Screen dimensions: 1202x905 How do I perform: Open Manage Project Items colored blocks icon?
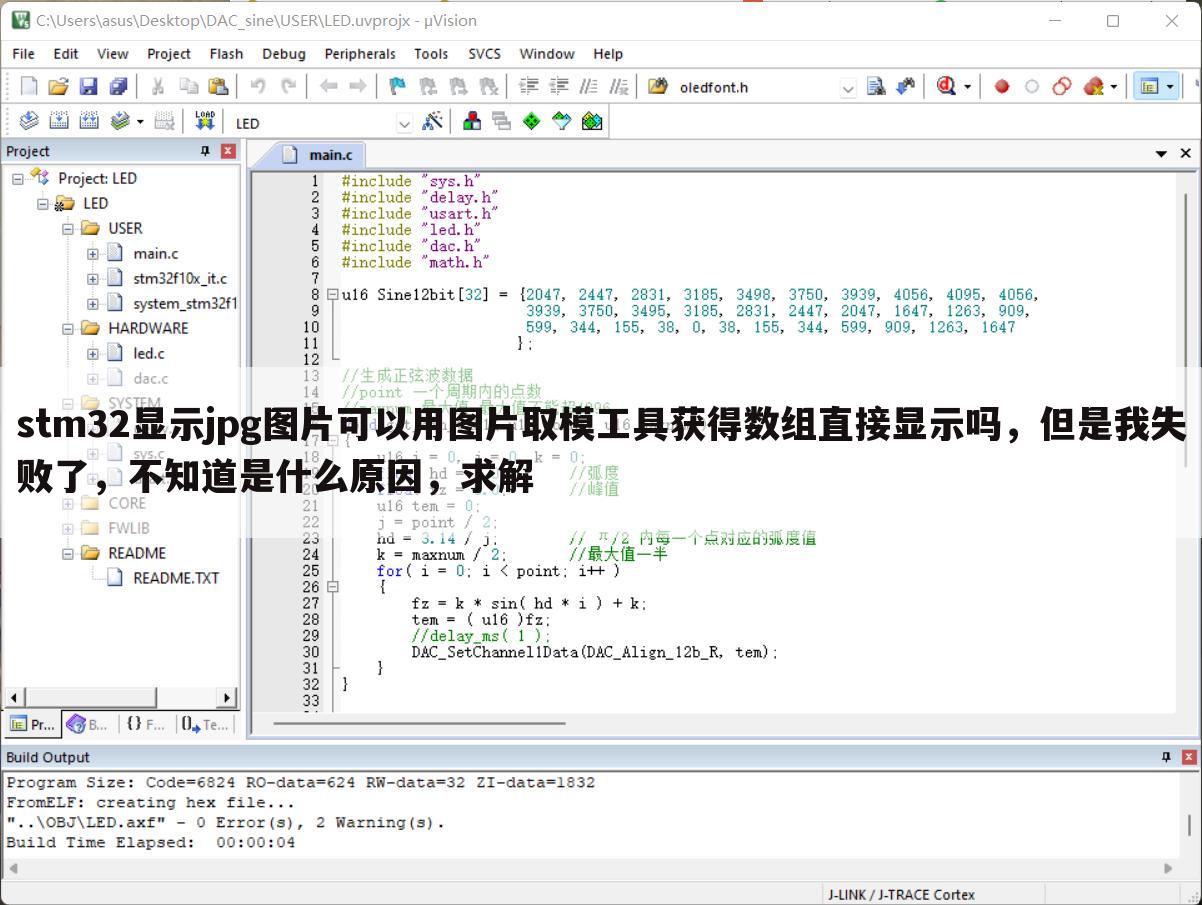coord(472,122)
